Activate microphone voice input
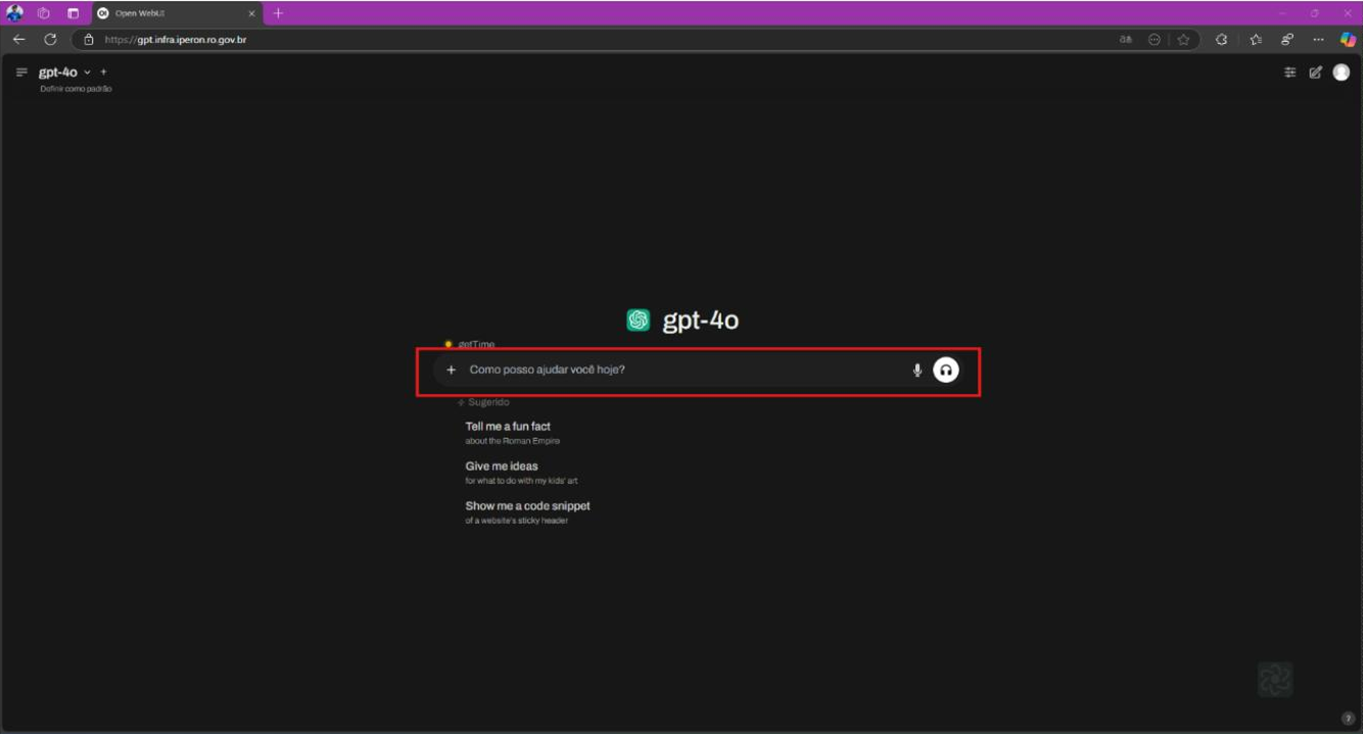This screenshot has width=1363, height=734. [x=917, y=370]
